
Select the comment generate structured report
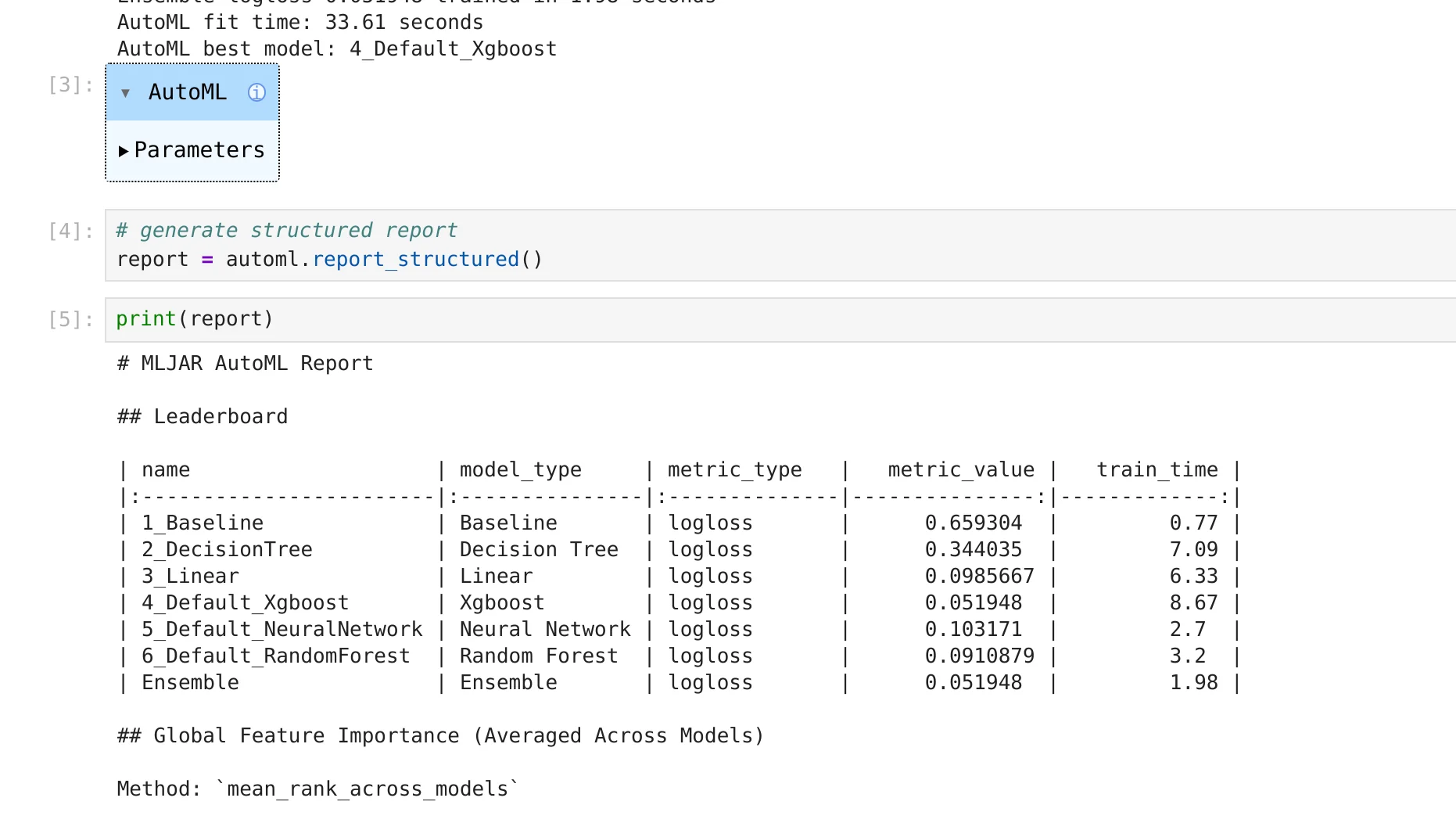coord(286,230)
